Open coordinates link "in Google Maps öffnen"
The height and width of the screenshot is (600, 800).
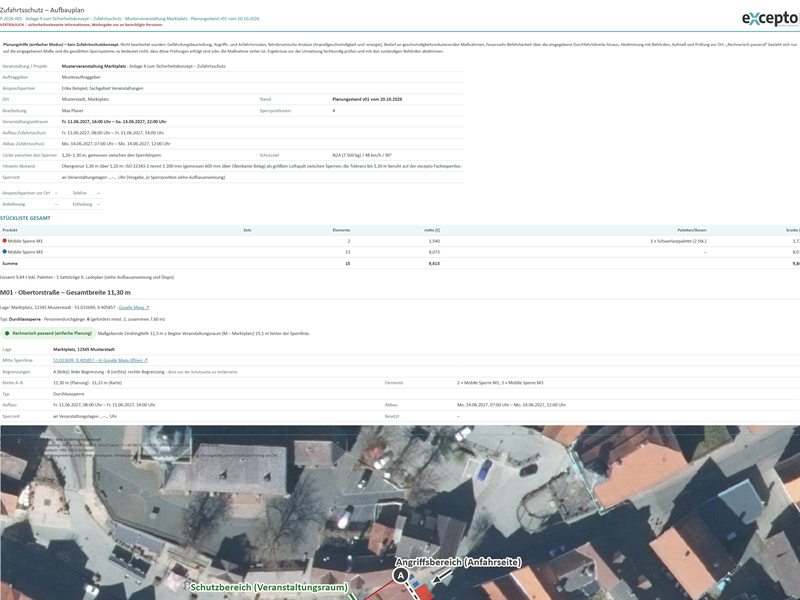coord(100,360)
